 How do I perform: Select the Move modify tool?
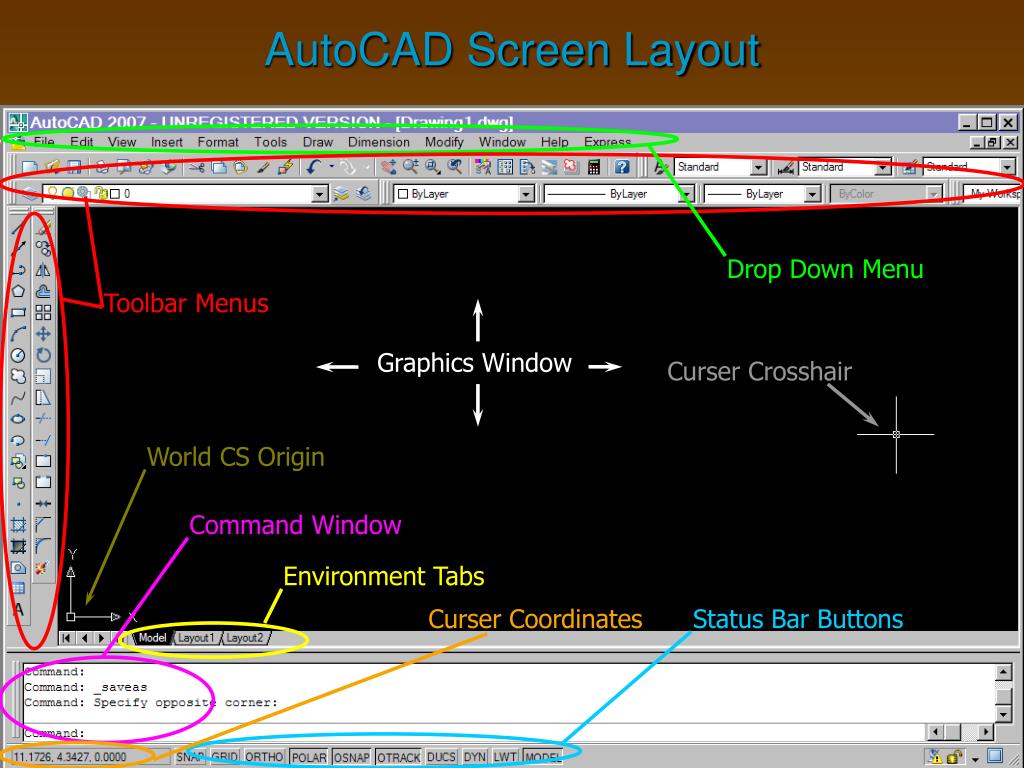pos(43,334)
